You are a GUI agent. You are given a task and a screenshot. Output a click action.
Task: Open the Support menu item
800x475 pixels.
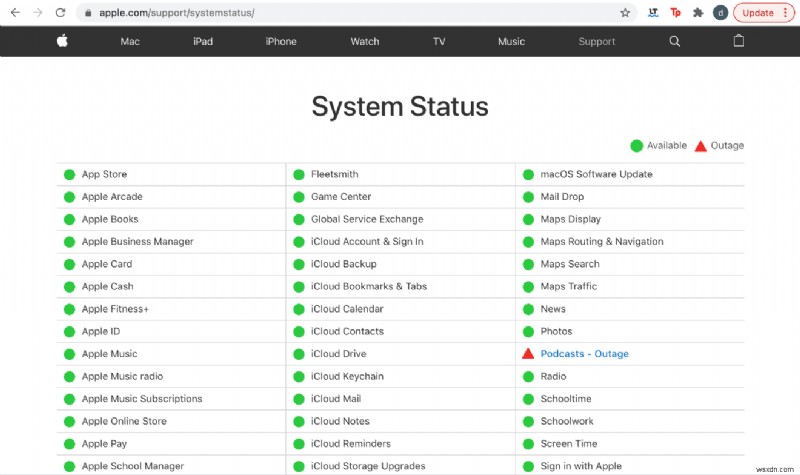coord(596,41)
